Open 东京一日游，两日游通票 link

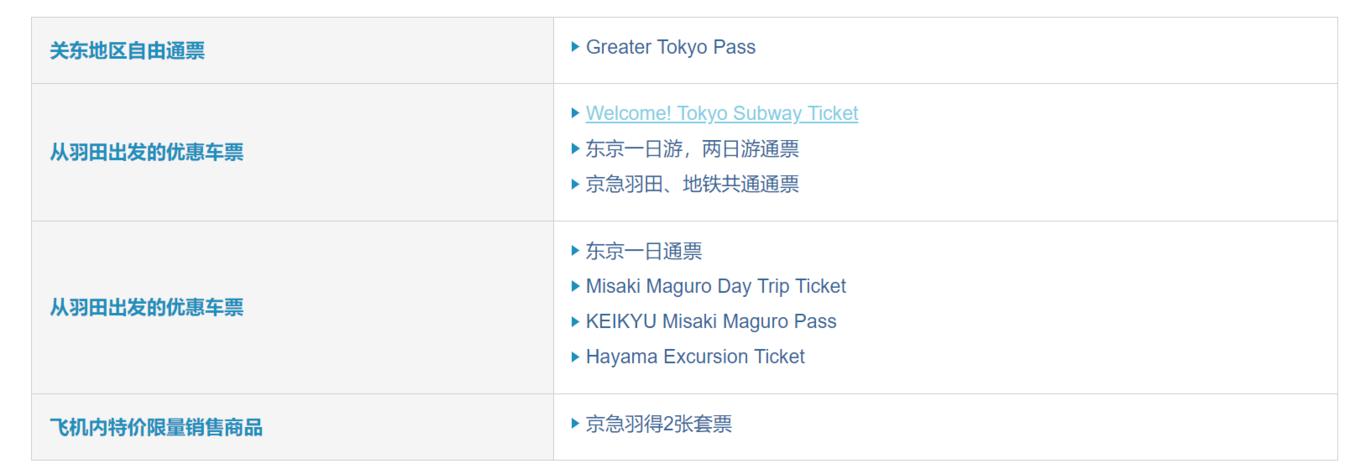pos(692,149)
